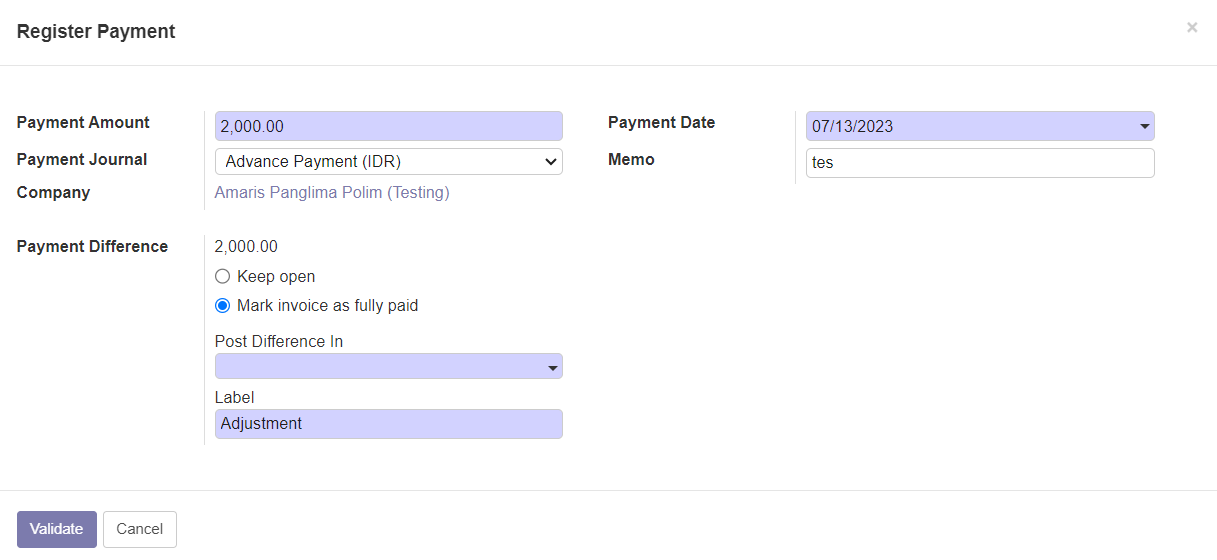
Task: Close the Register Payment dialog
Action: [x=1191, y=28]
